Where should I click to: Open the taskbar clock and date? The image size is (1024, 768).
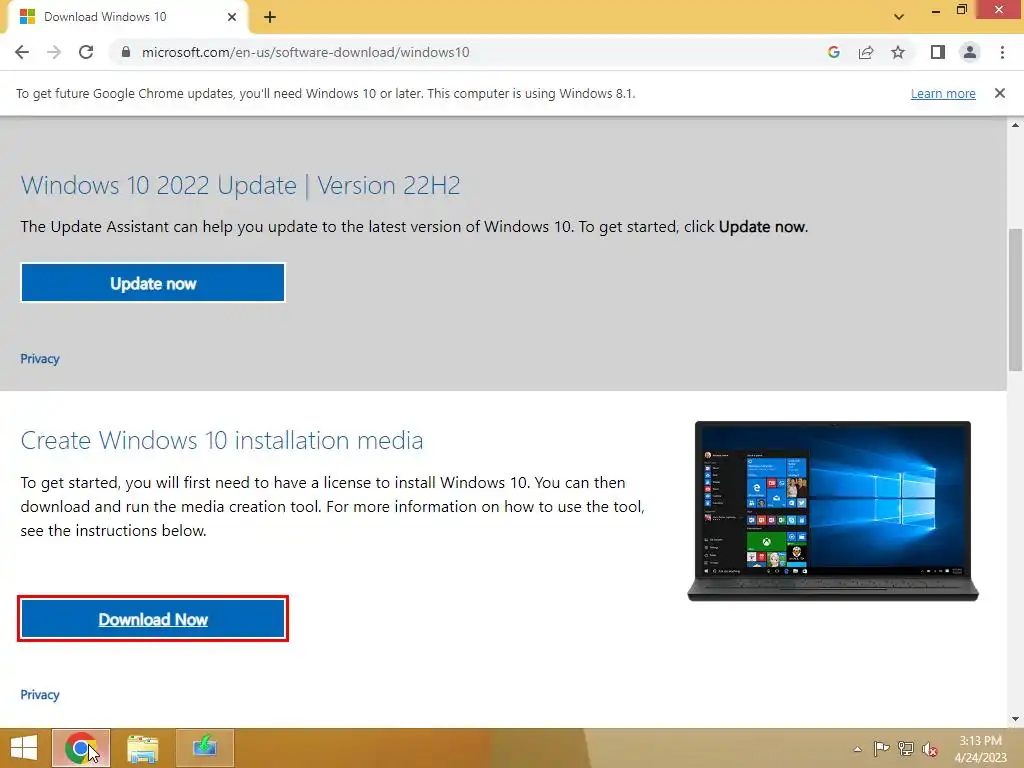pyautogui.click(x=980, y=748)
